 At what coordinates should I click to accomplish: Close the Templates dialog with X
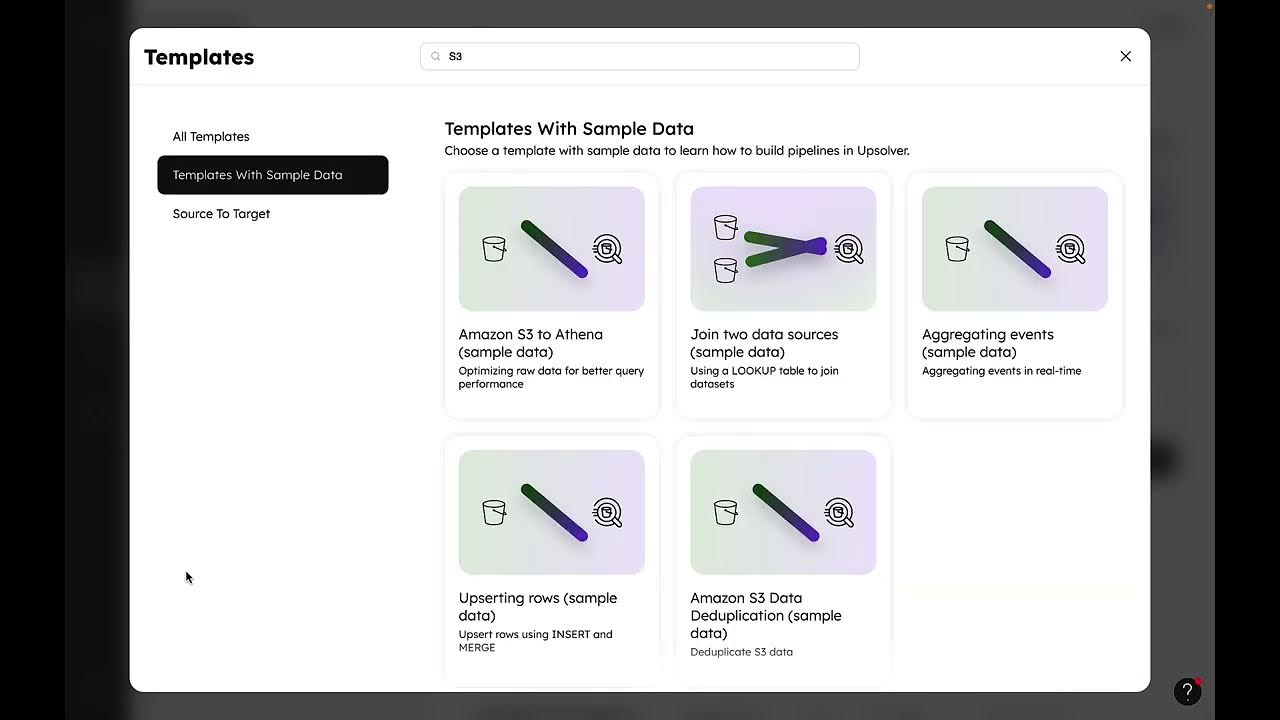point(1125,57)
